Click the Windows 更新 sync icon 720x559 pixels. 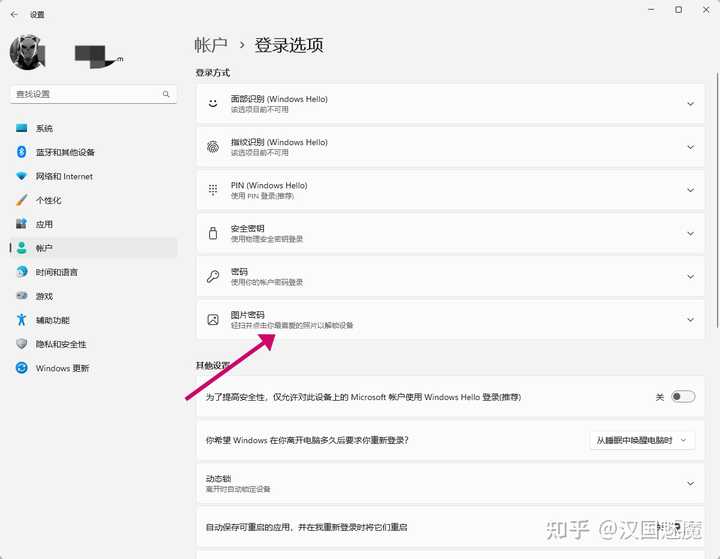(x=22, y=368)
